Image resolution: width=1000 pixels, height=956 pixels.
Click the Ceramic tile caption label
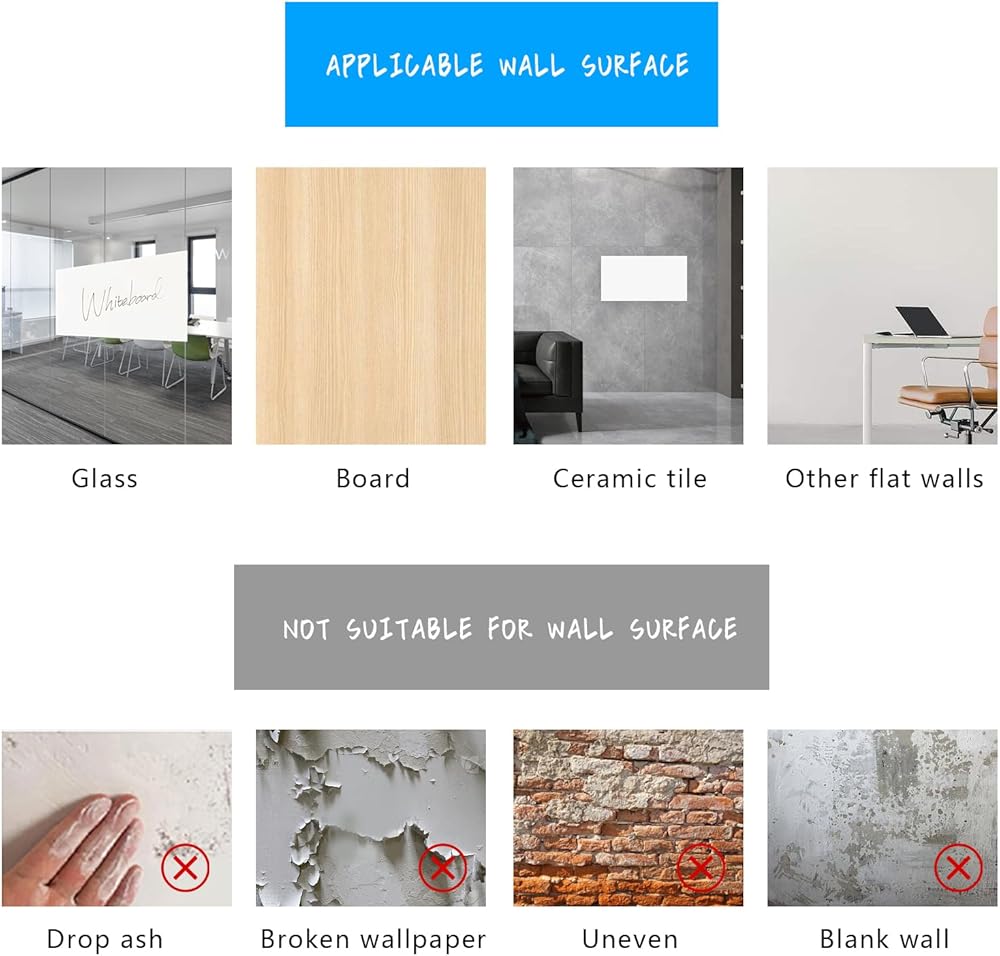tap(629, 478)
